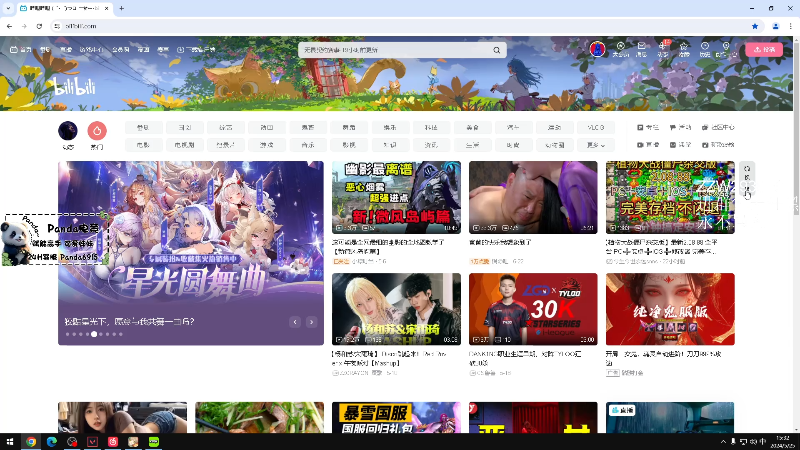Select the 电视剧 category chip
Screen dimensions: 800x450
(185, 145)
